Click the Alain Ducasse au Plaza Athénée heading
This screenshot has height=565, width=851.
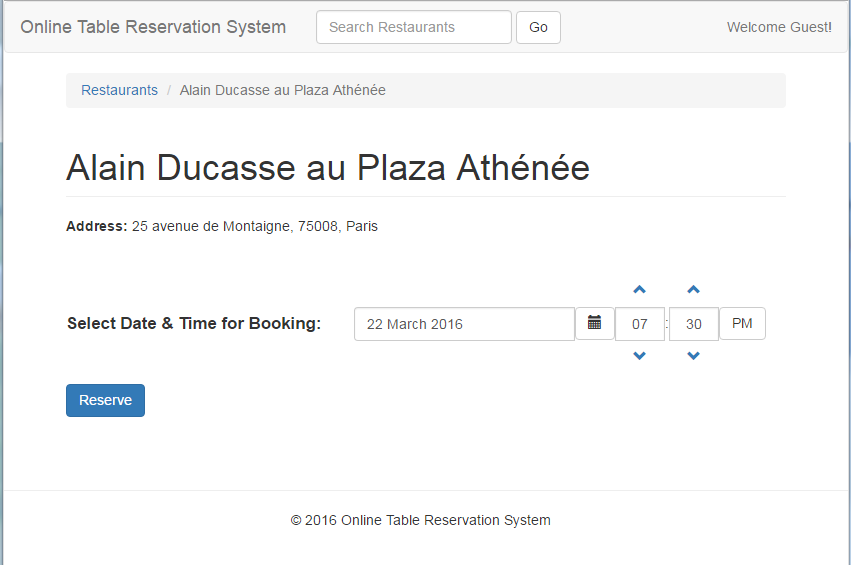pyautogui.click(x=328, y=167)
